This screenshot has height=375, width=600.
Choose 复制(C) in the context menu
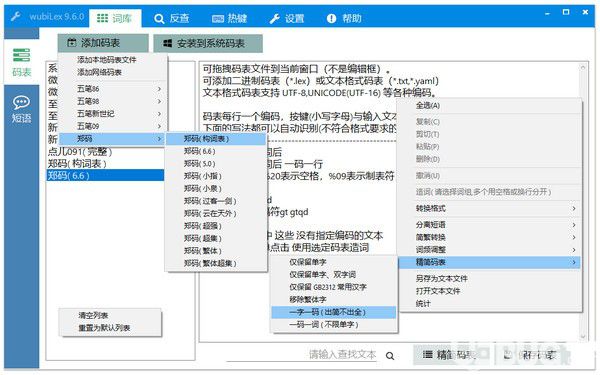click(x=489, y=122)
